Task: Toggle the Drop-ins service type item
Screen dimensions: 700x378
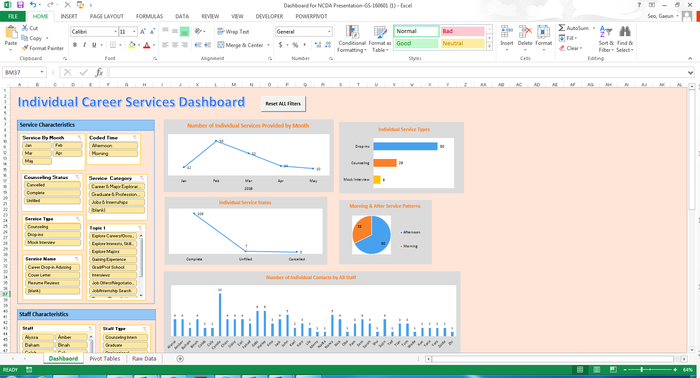Action: click(53, 234)
